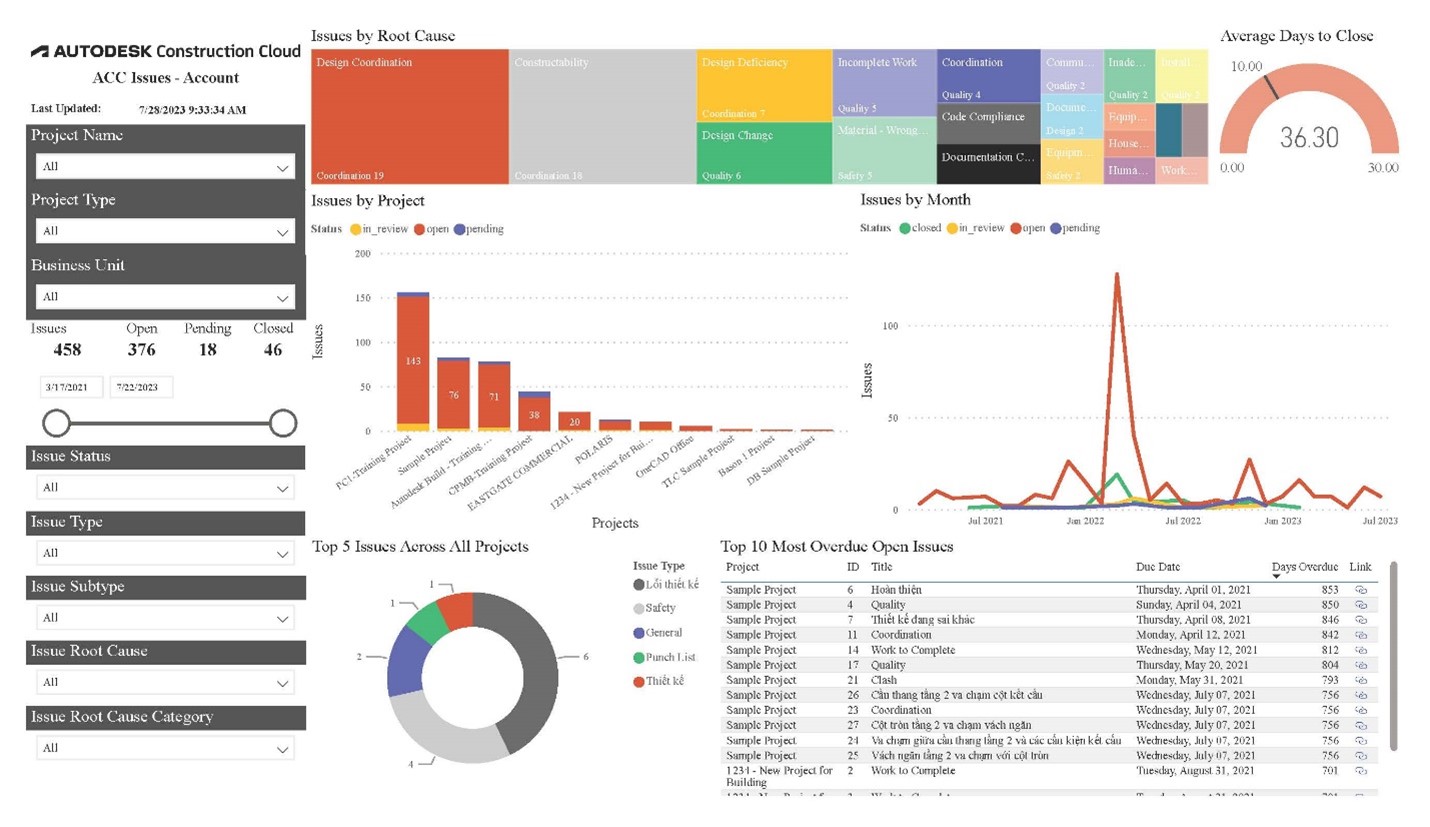Click the Days Overdue column header
This screenshot has height=827, width=1430.
(x=1304, y=567)
